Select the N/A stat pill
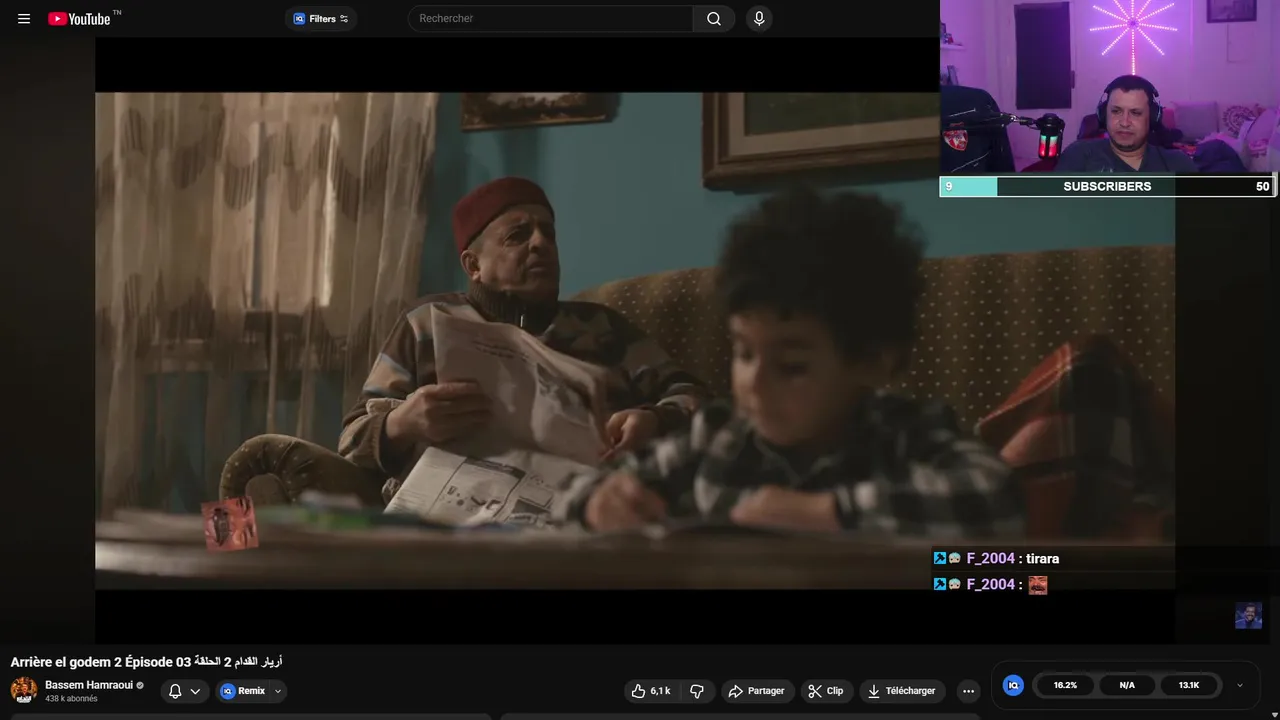The image size is (1280, 720). tap(1127, 685)
